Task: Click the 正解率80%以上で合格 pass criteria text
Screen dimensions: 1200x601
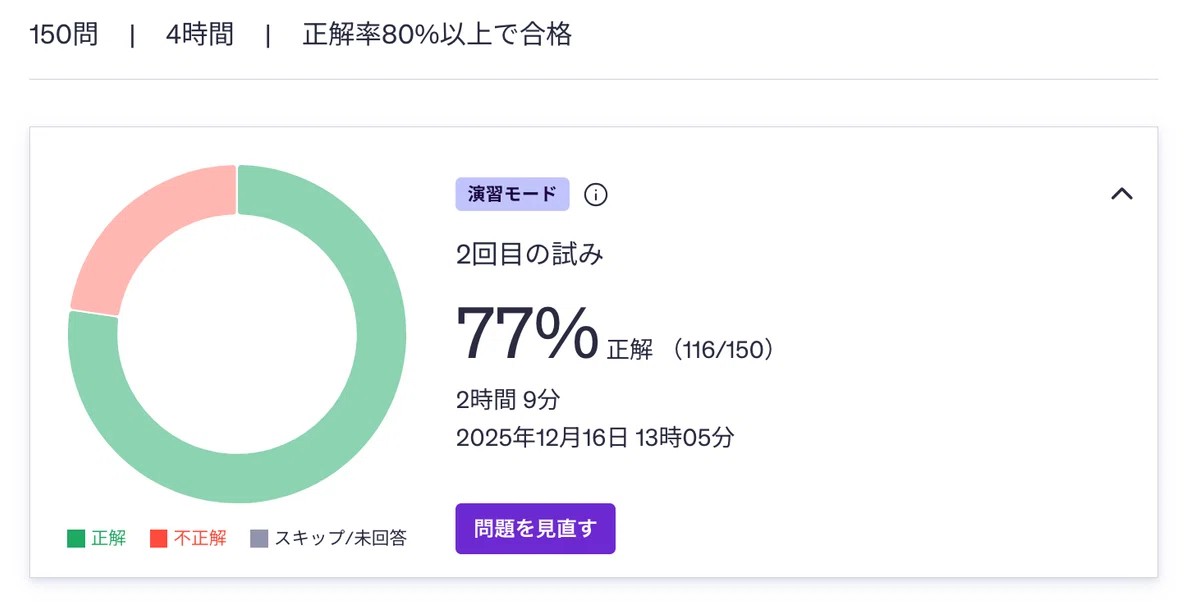Action: 437,35
